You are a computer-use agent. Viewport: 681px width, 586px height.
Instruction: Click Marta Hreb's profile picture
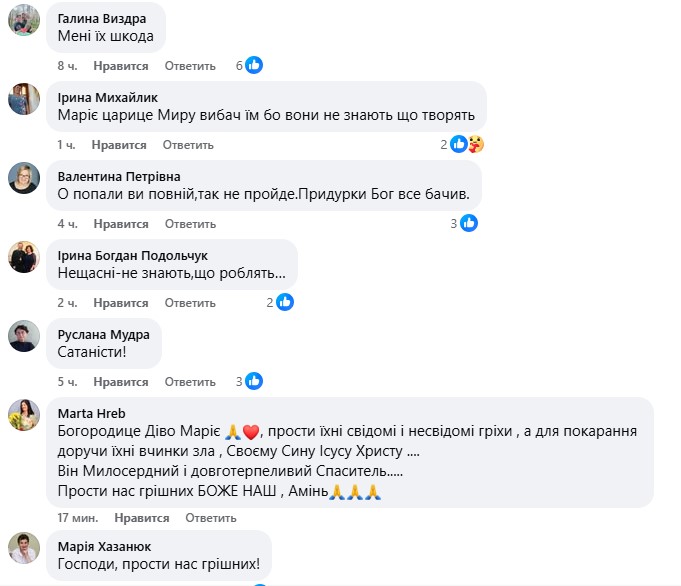point(24,415)
